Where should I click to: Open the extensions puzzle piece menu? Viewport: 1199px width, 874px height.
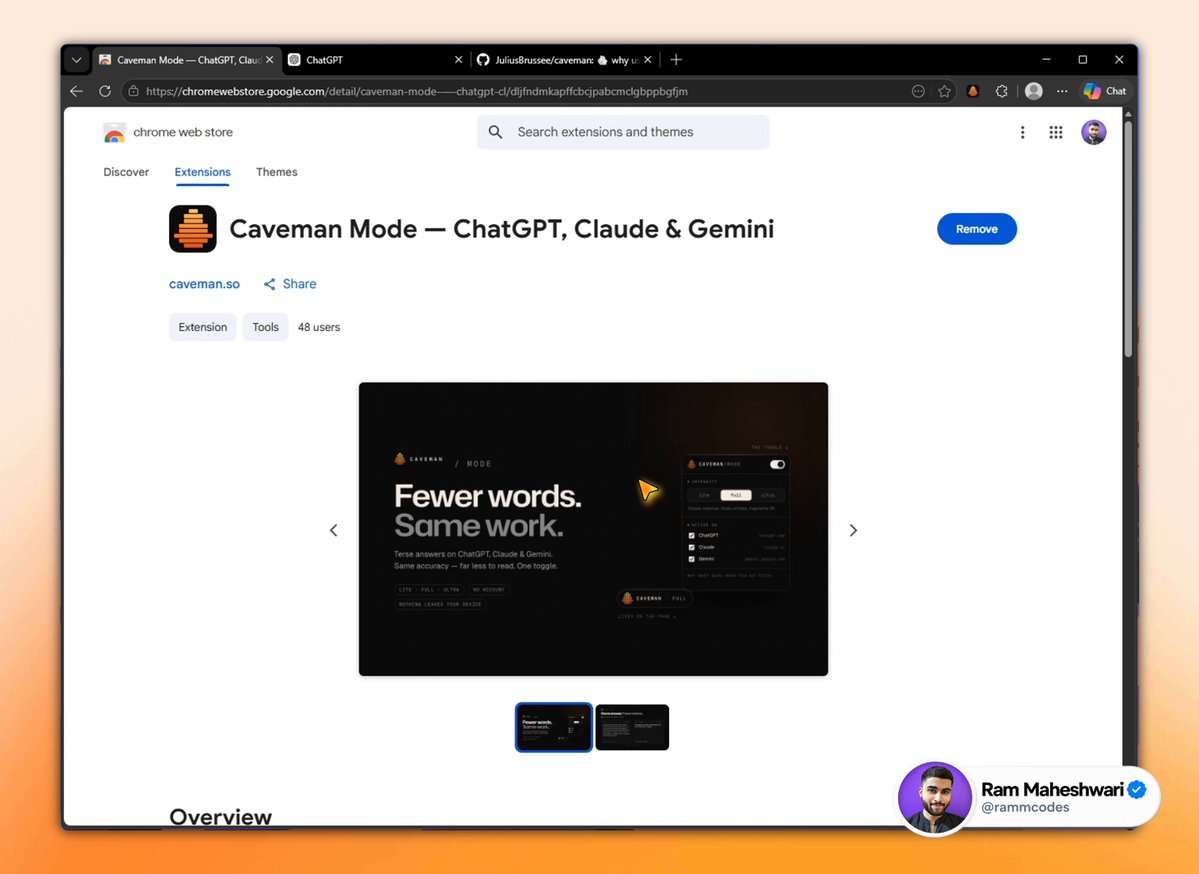(x=1002, y=91)
